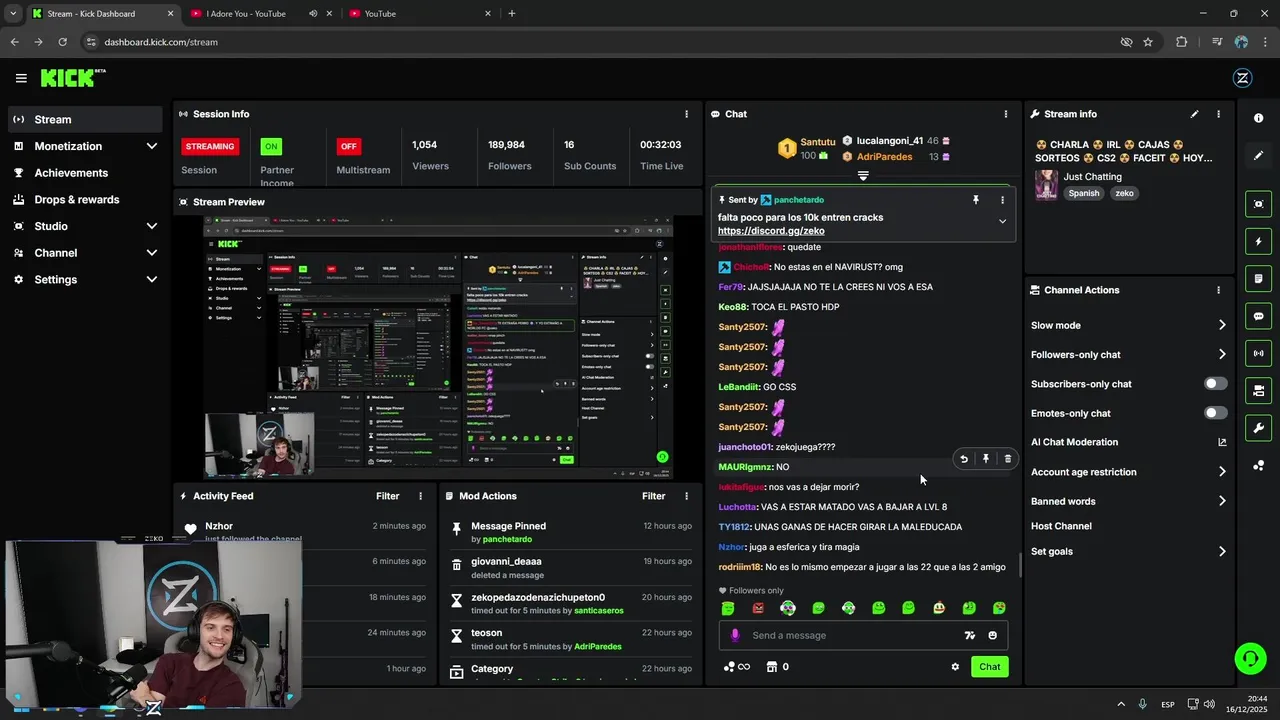Click the lightning bolt icon in right sidebar
This screenshot has height=720, width=1280.
[1258, 241]
